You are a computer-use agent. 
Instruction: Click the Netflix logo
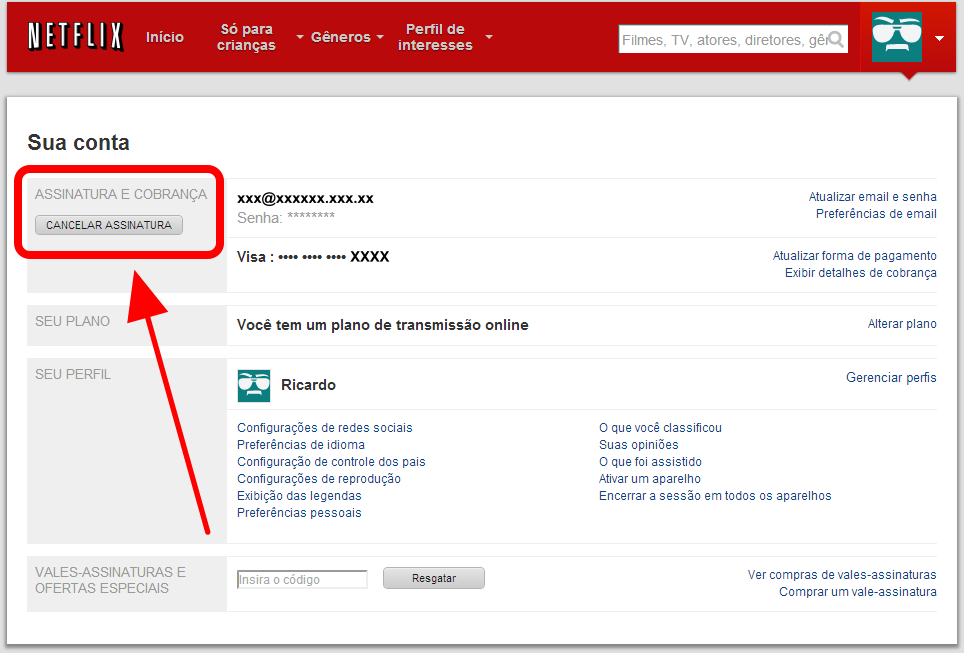tap(76, 37)
